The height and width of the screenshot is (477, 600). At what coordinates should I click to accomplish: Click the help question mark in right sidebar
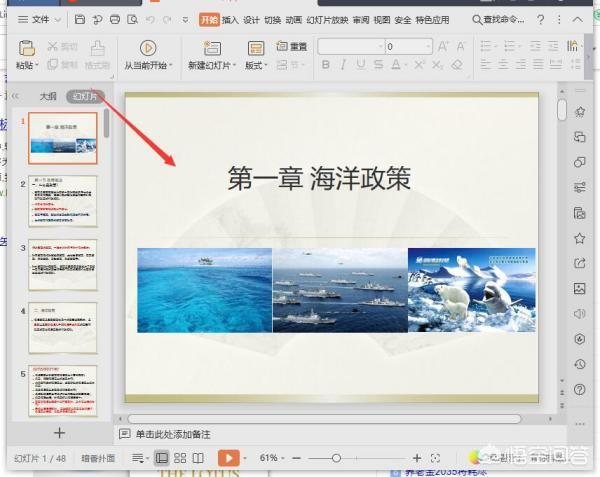[579, 389]
